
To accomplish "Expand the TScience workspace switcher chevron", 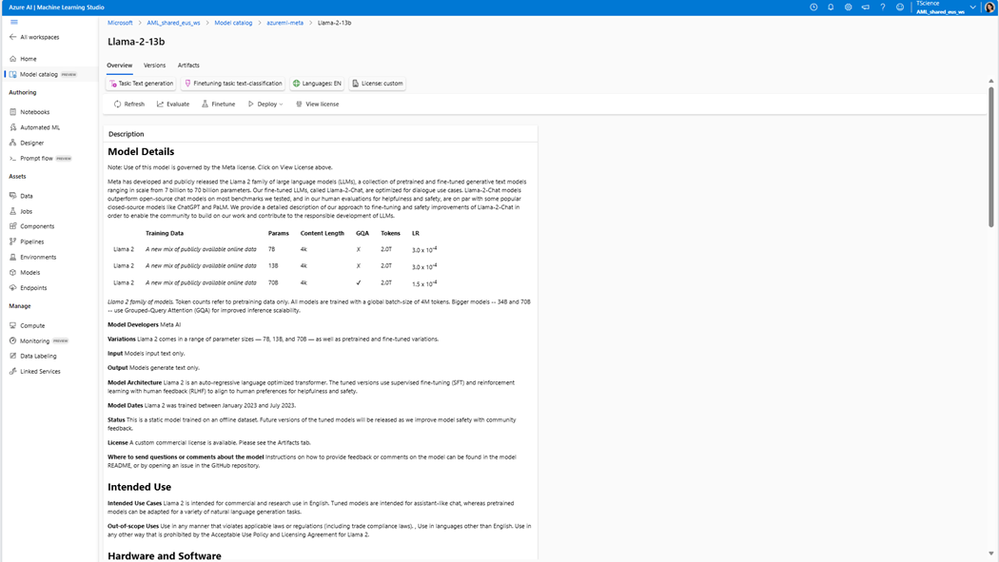I will [x=973, y=7].
